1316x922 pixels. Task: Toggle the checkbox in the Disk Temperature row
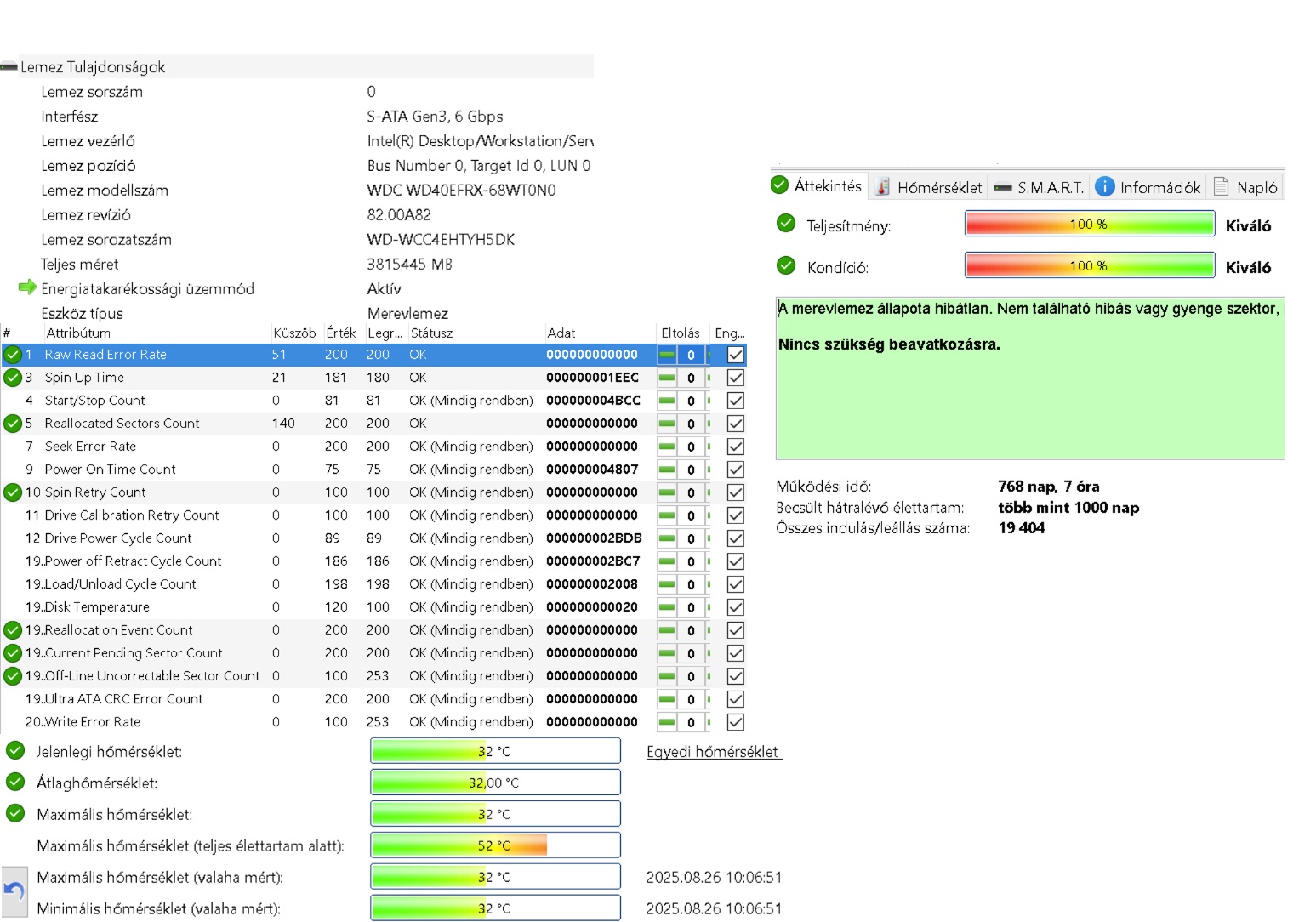736,607
